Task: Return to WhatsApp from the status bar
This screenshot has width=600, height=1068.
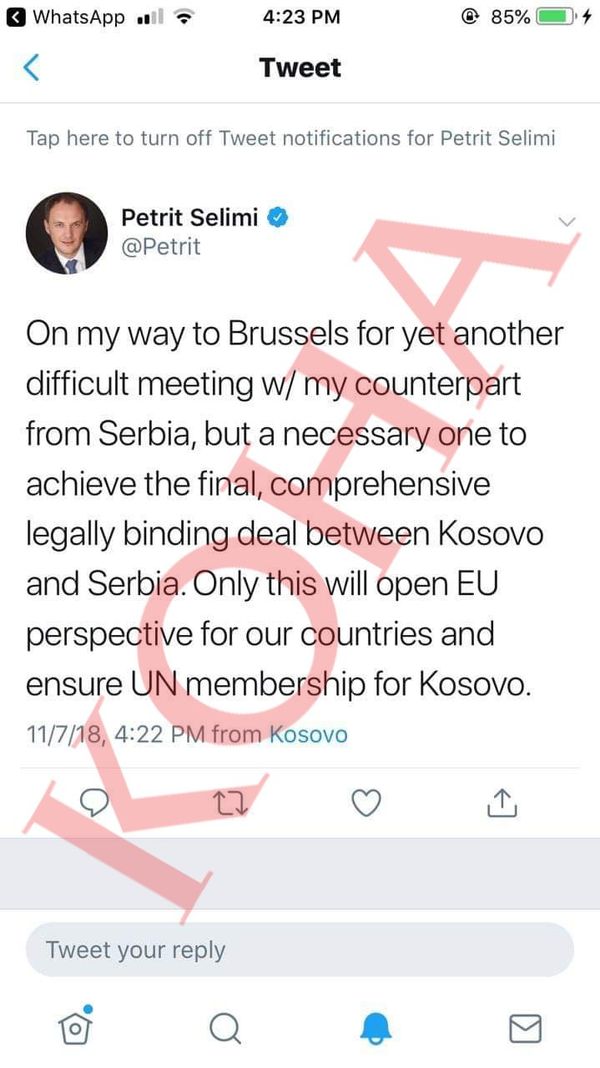Action: (x=69, y=17)
